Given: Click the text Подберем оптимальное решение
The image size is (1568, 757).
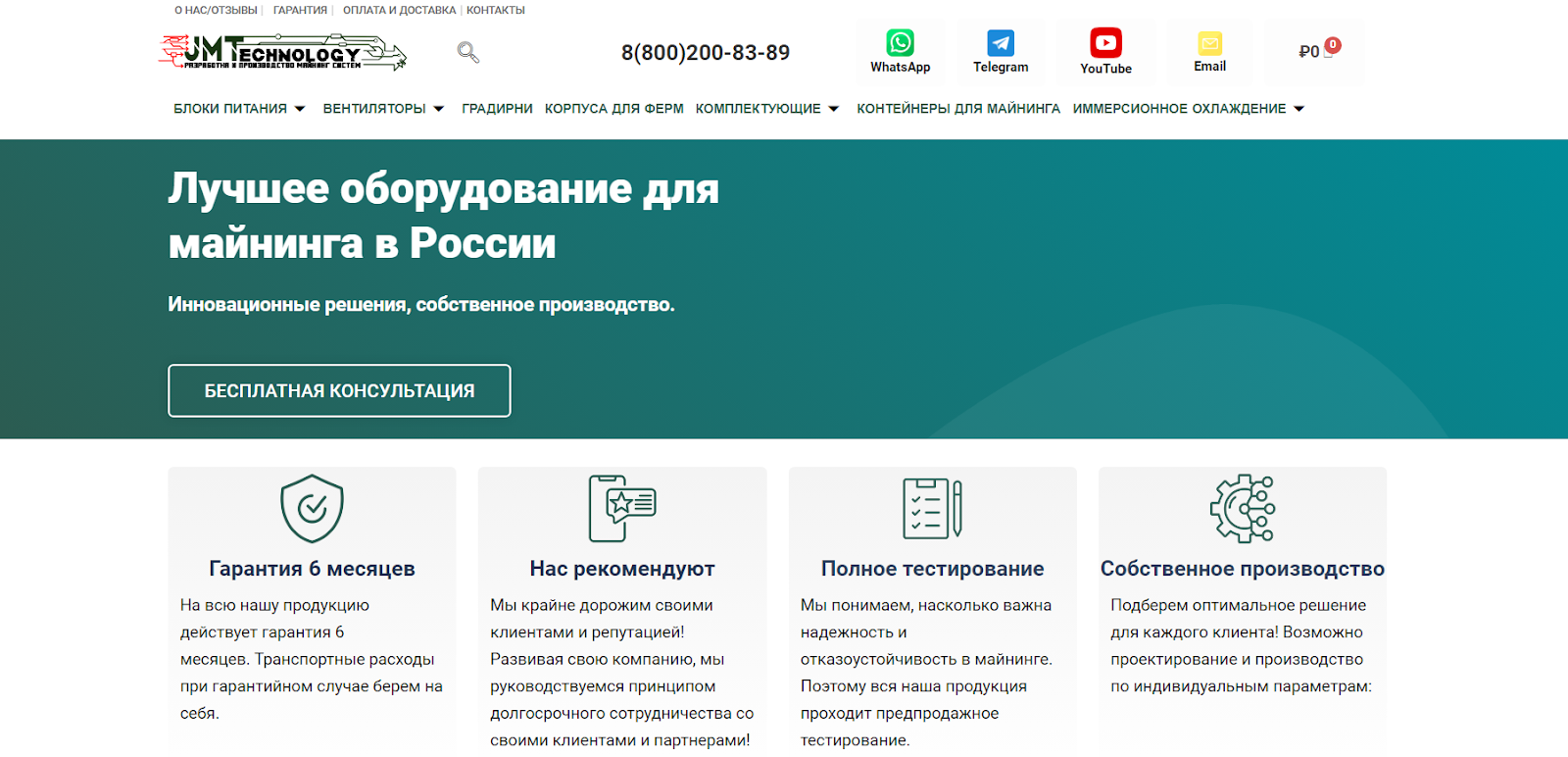Looking at the screenshot, I should tap(1238, 606).
